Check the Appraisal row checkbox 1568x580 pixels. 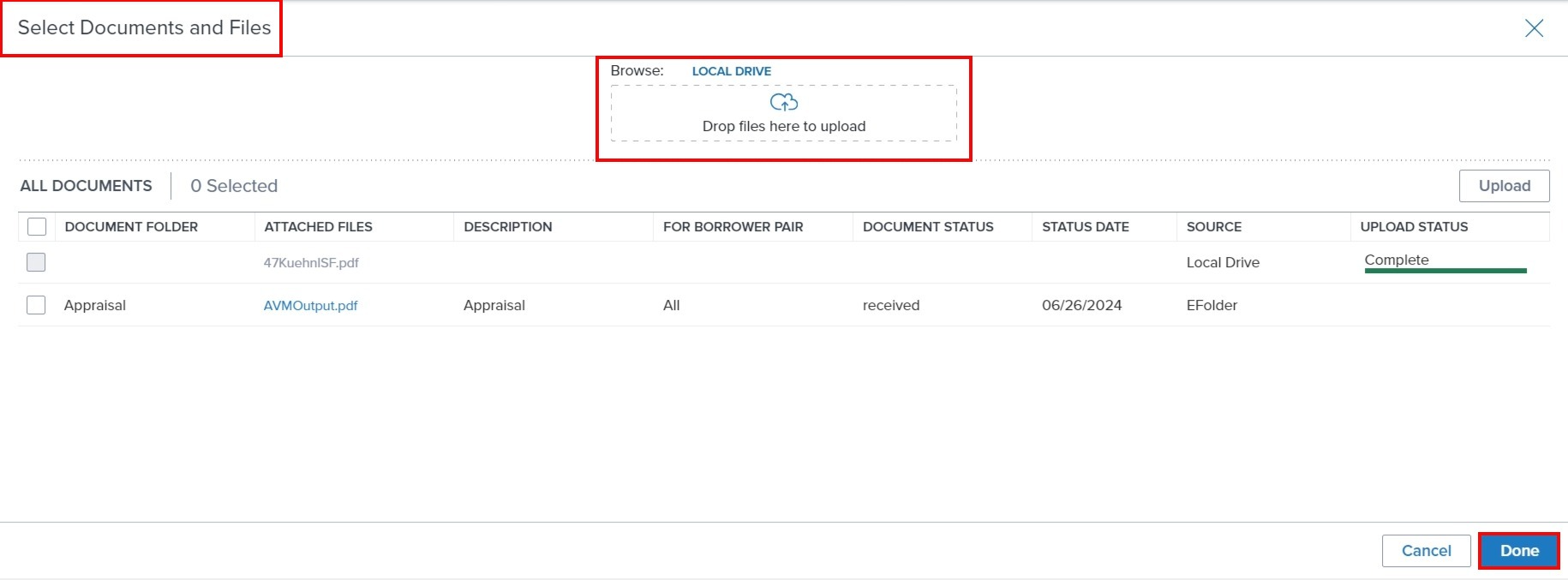click(36, 305)
